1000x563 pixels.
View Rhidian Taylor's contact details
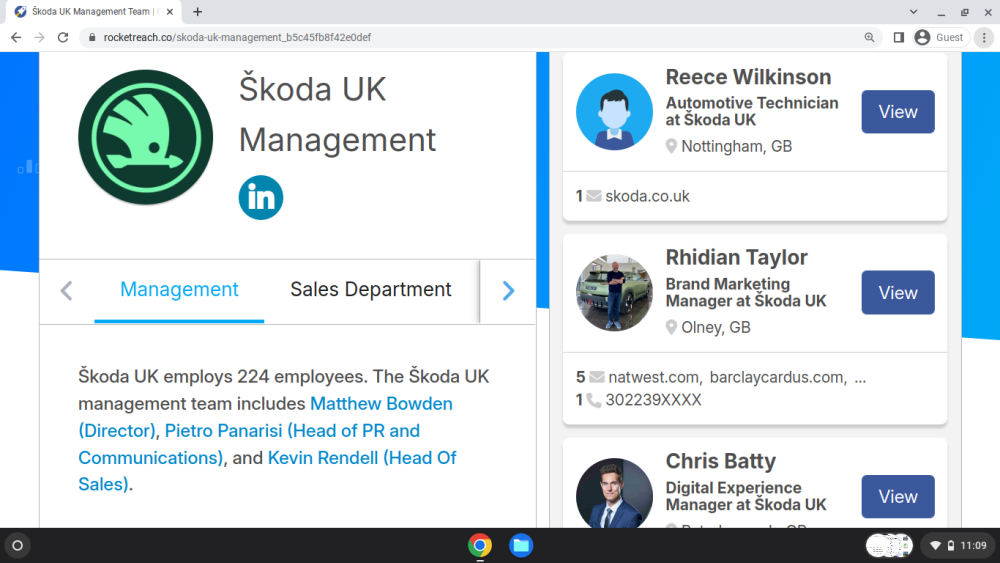click(x=897, y=293)
